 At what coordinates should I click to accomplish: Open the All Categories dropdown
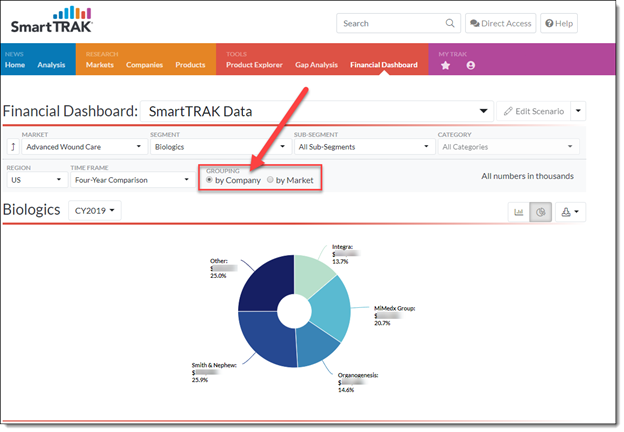click(x=508, y=147)
